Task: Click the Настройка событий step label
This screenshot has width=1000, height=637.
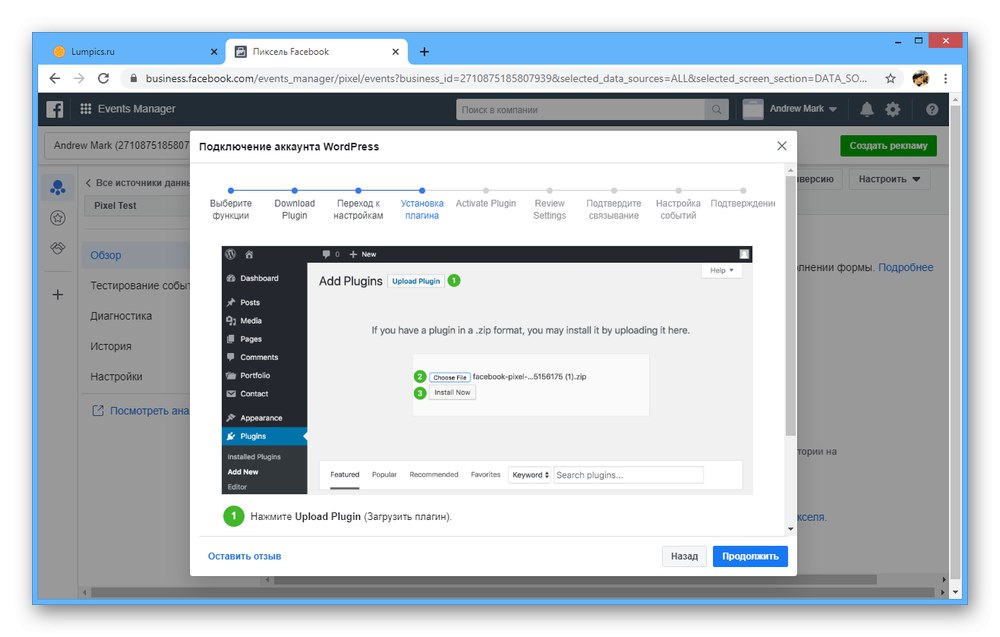Action: coord(678,209)
